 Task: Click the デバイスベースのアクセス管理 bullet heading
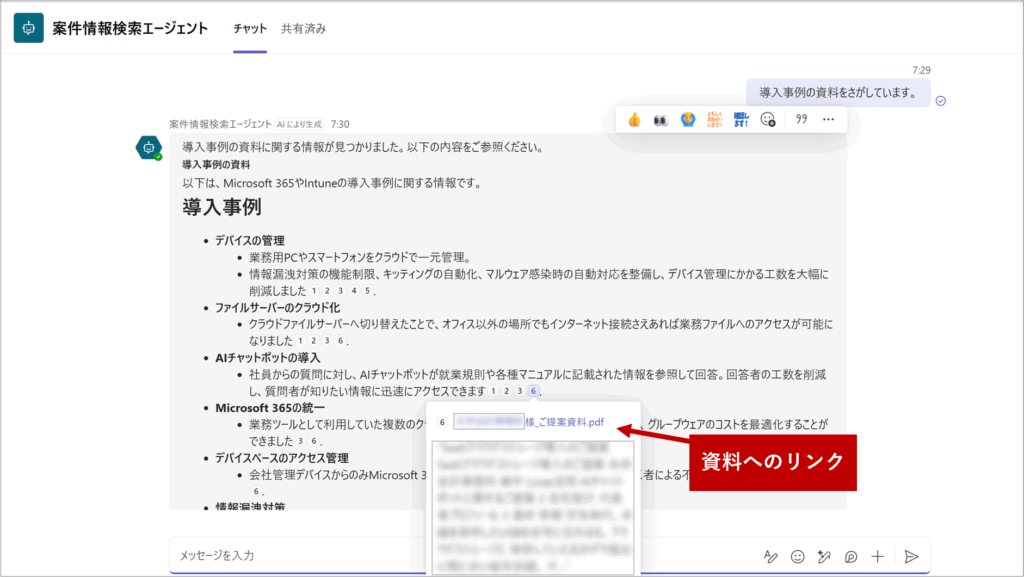pos(281,458)
